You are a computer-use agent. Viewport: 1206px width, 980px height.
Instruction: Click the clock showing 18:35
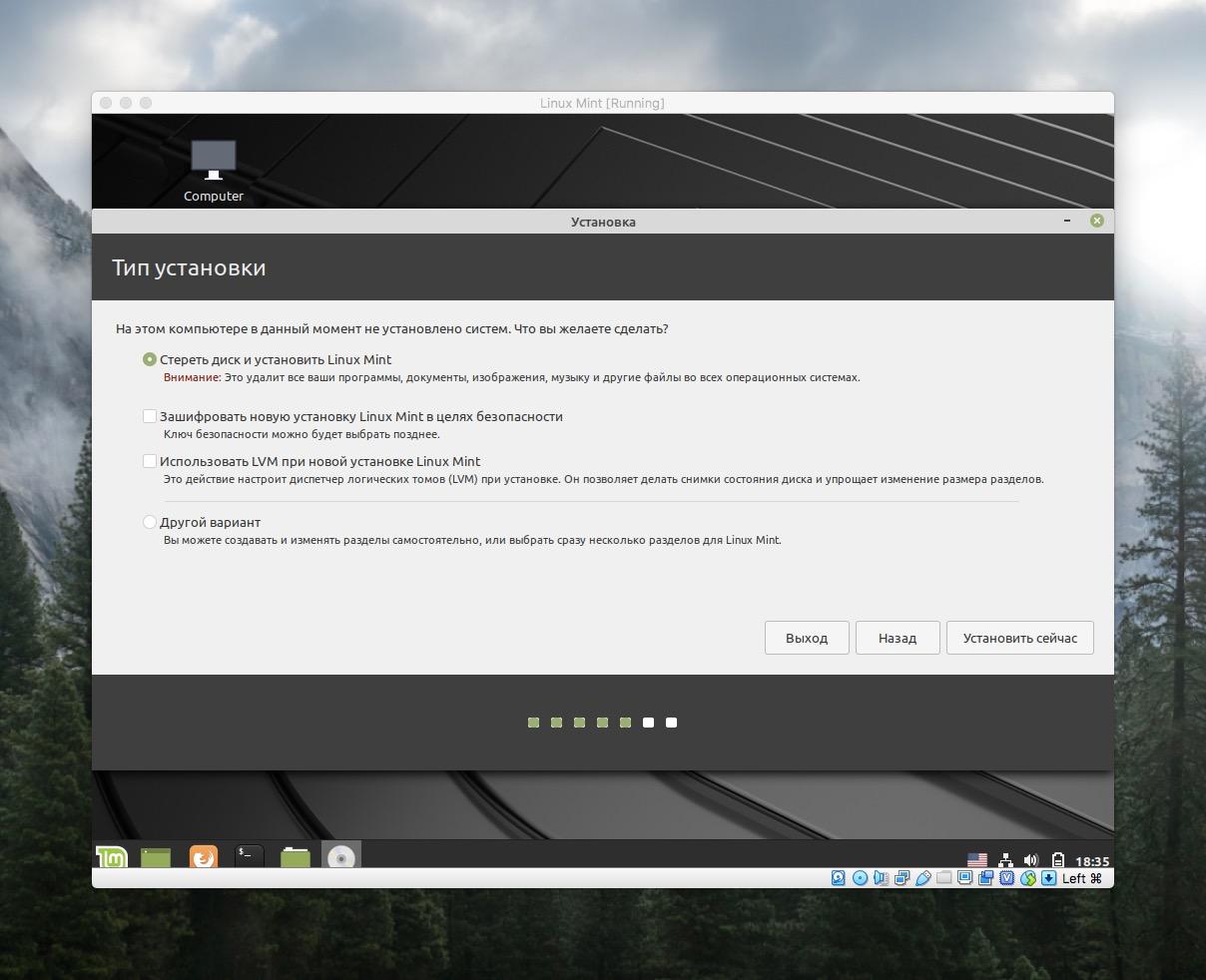click(x=1092, y=861)
